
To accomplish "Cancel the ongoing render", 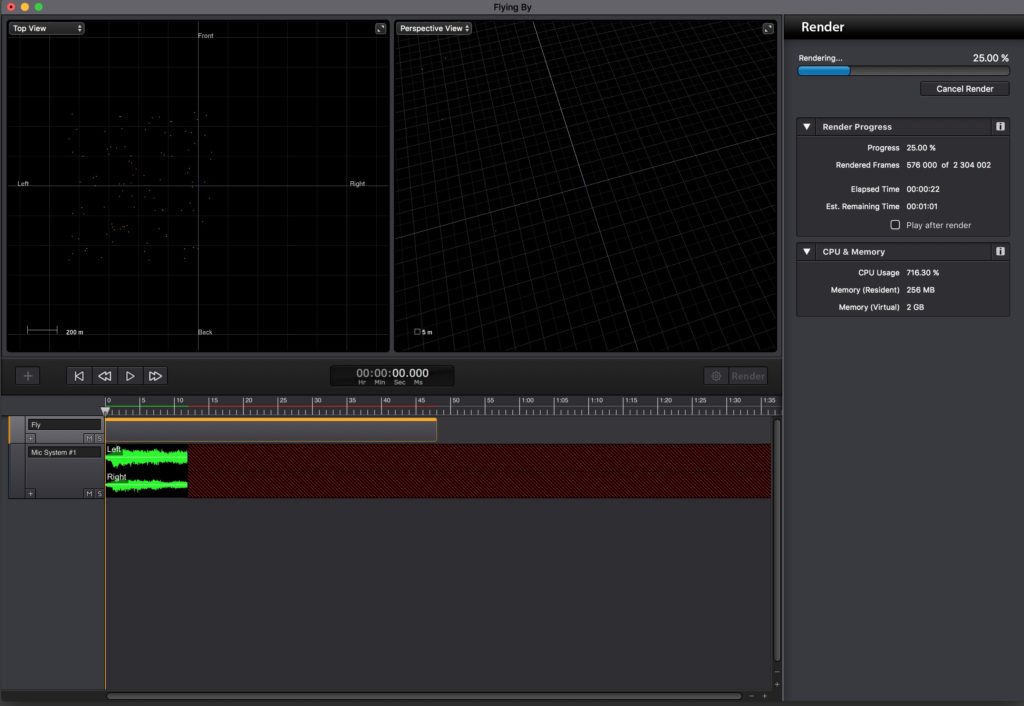I will pos(965,89).
